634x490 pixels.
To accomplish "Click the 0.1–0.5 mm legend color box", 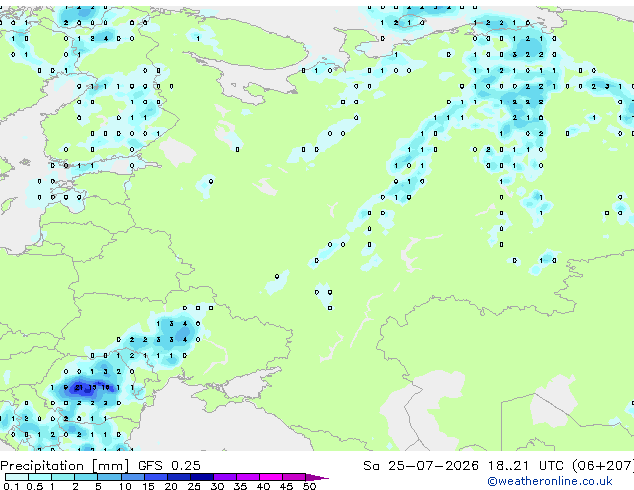I will coord(17,477).
